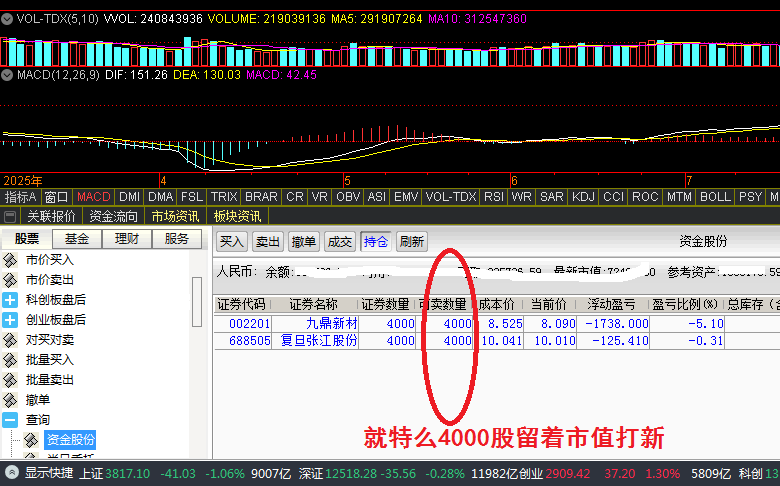The height and width of the screenshot is (486, 780).
Task: Open the 指标A button
Action: 20,197
